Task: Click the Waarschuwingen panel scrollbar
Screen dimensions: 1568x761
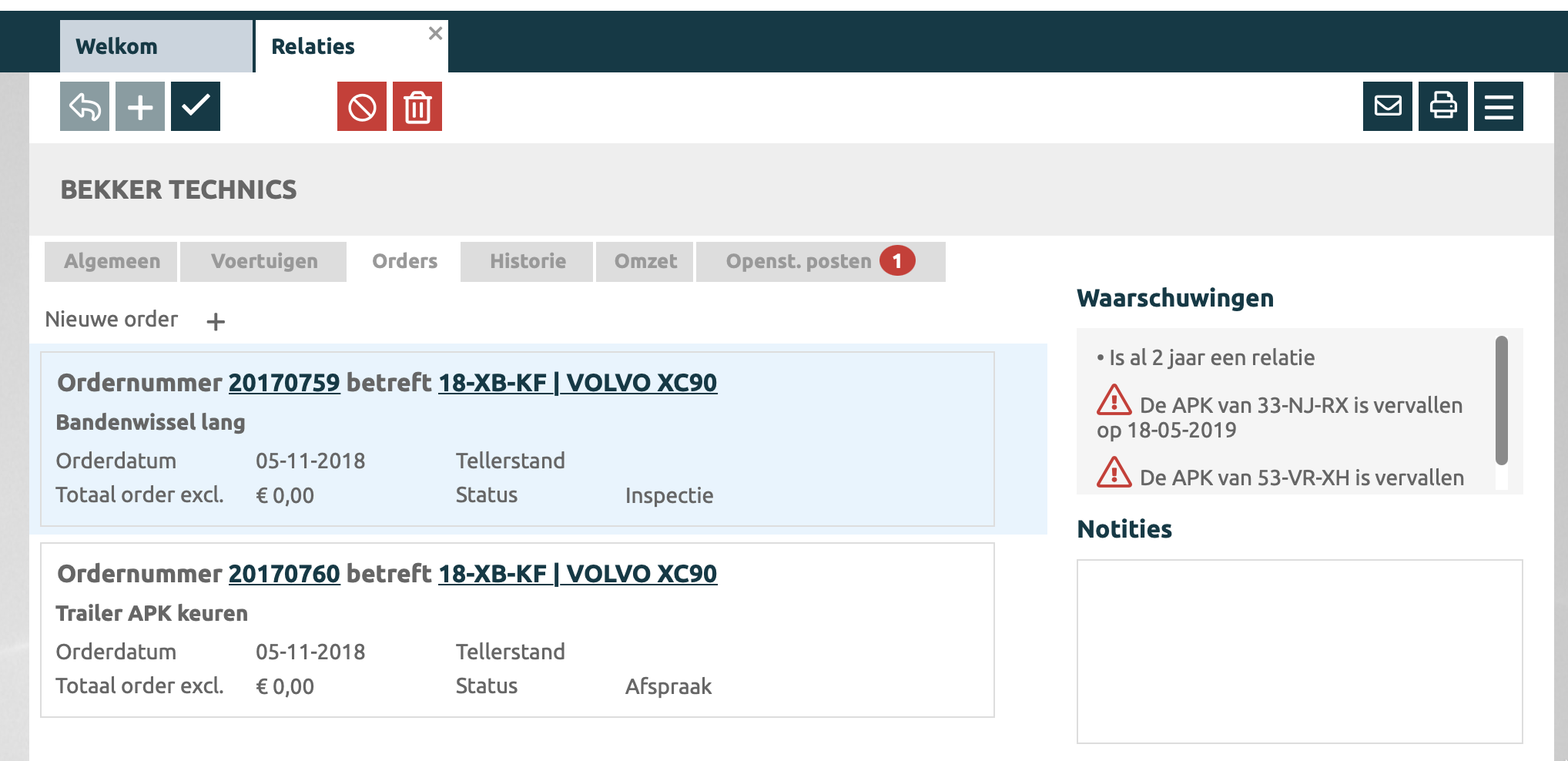Action: tap(1501, 401)
